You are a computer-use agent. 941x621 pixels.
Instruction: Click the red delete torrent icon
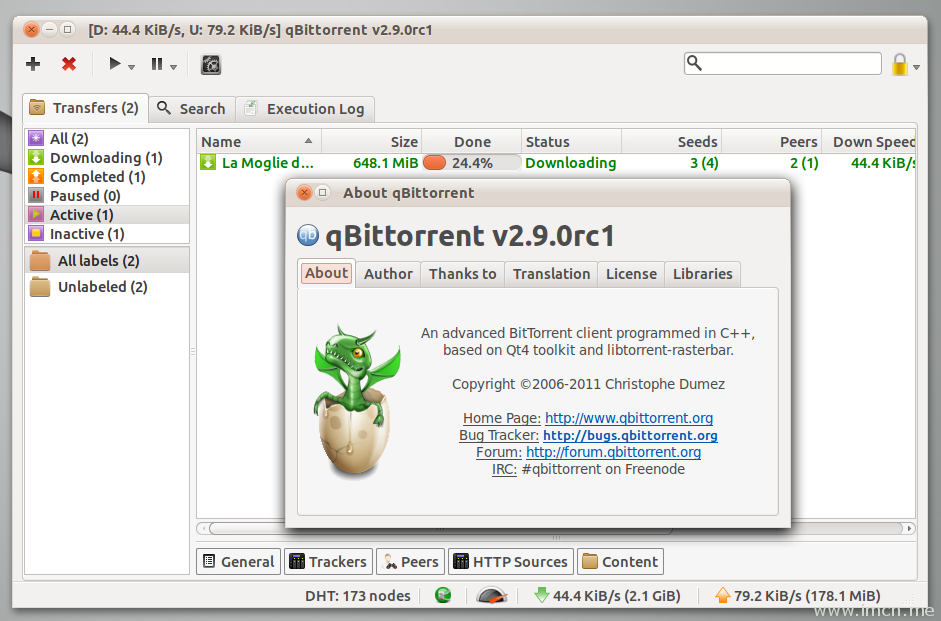(x=69, y=64)
